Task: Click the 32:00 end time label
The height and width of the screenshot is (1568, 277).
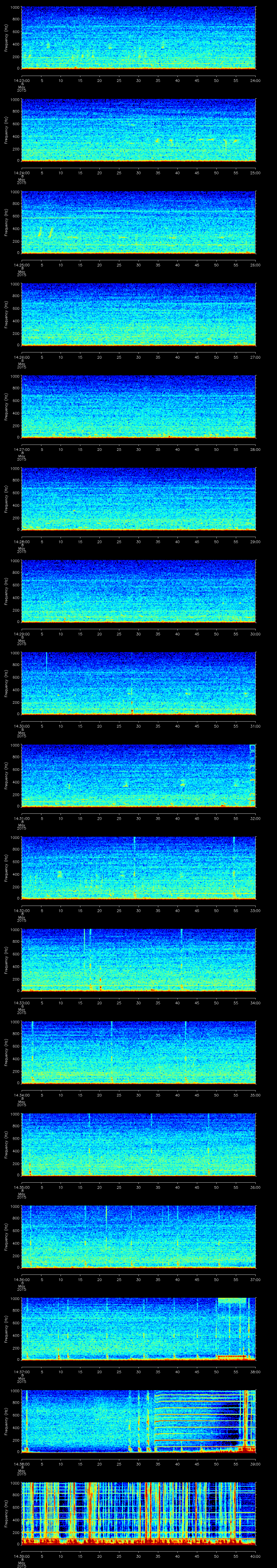Action: pos(255,818)
